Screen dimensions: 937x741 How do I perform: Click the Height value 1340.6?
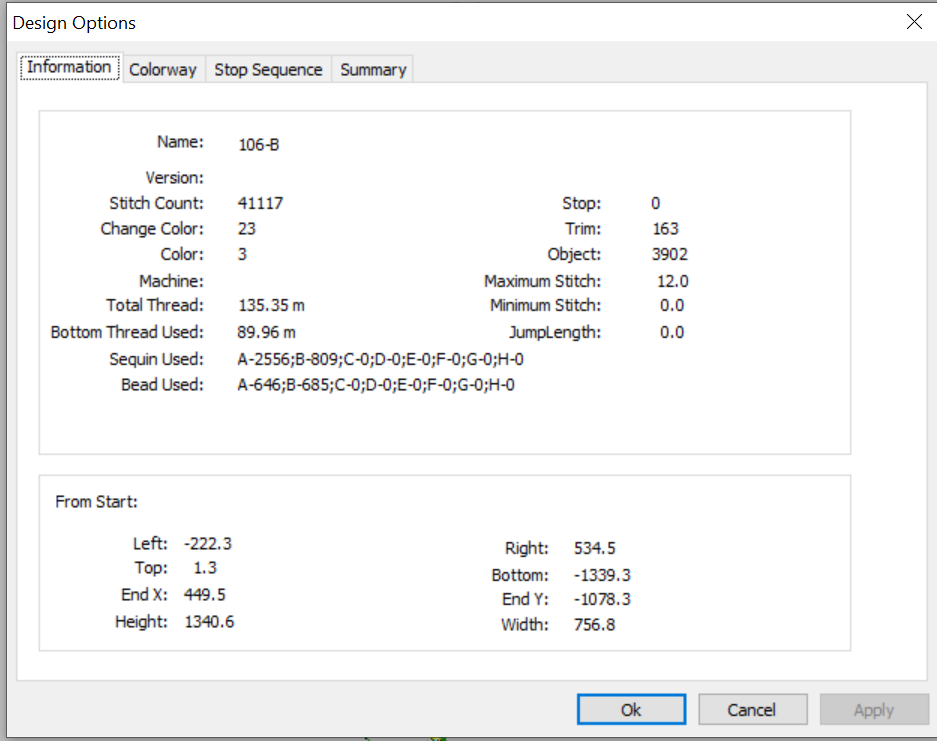click(209, 622)
